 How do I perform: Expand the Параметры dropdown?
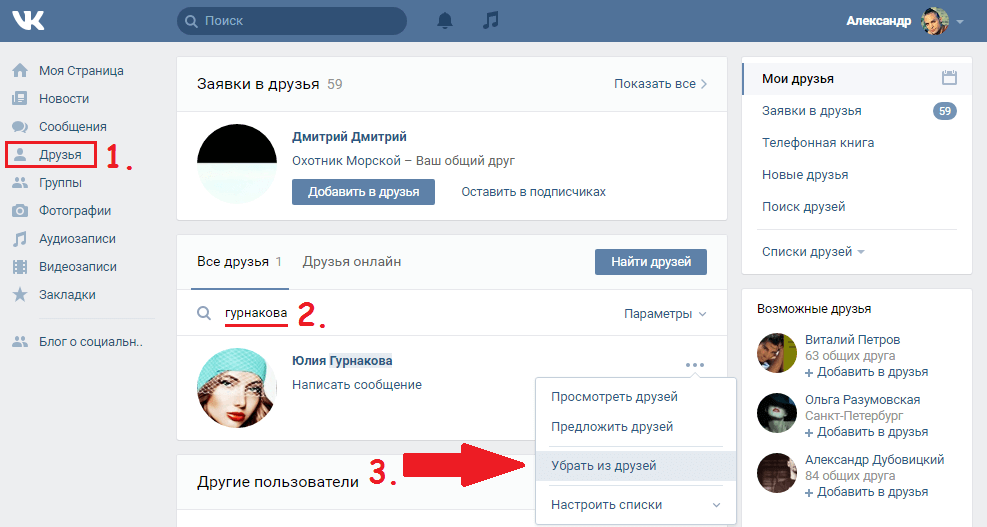click(665, 314)
